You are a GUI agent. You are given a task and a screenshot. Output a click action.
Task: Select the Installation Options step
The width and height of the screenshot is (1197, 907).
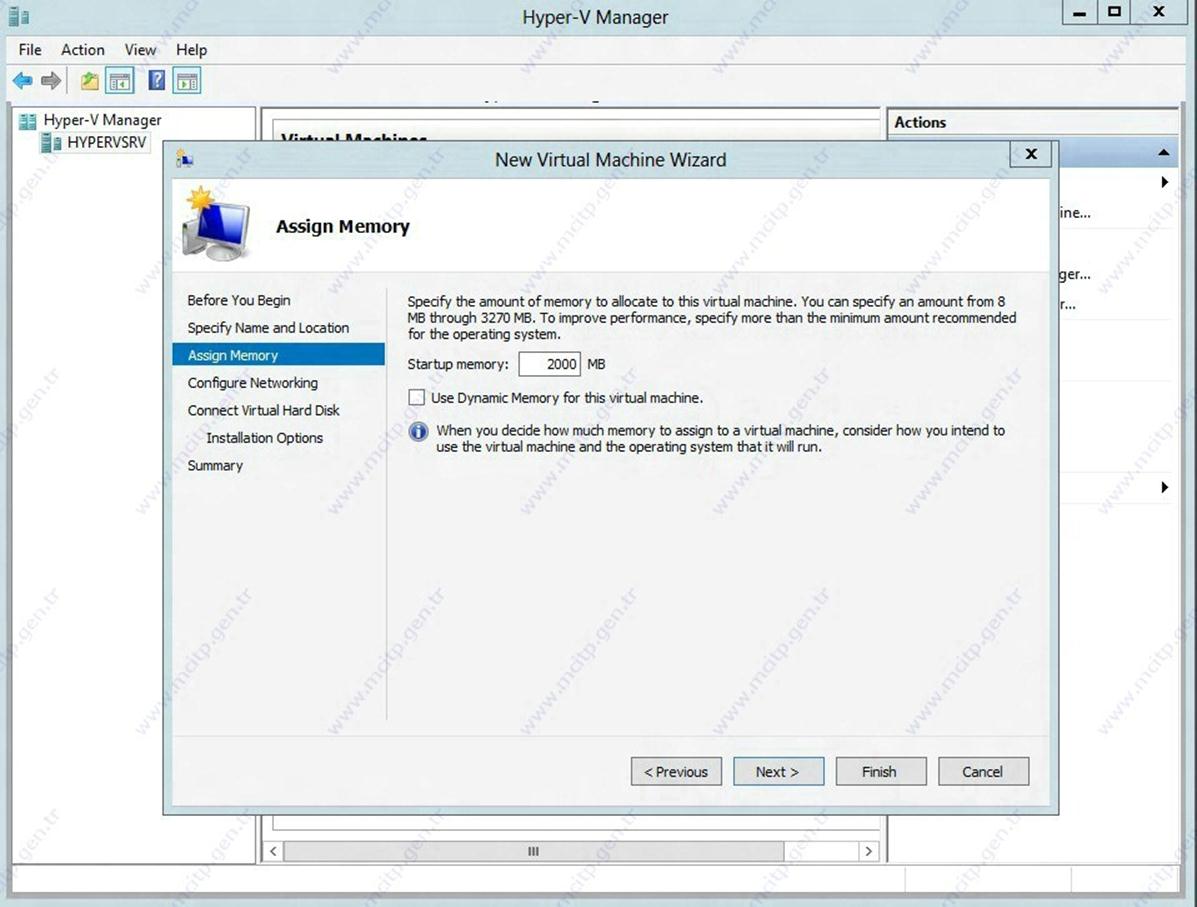pyautogui.click(x=264, y=437)
